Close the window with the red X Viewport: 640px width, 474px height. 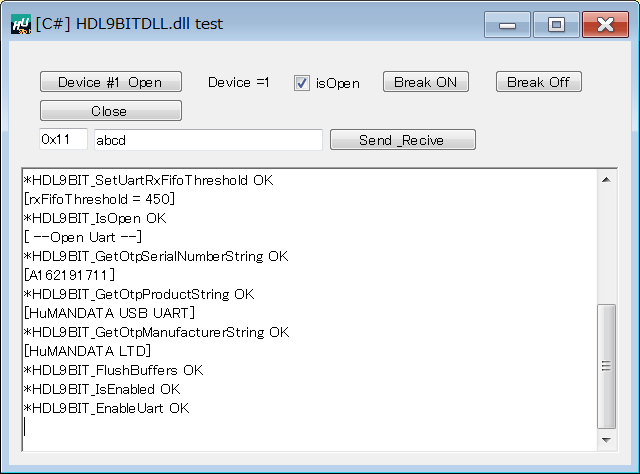(x=605, y=25)
